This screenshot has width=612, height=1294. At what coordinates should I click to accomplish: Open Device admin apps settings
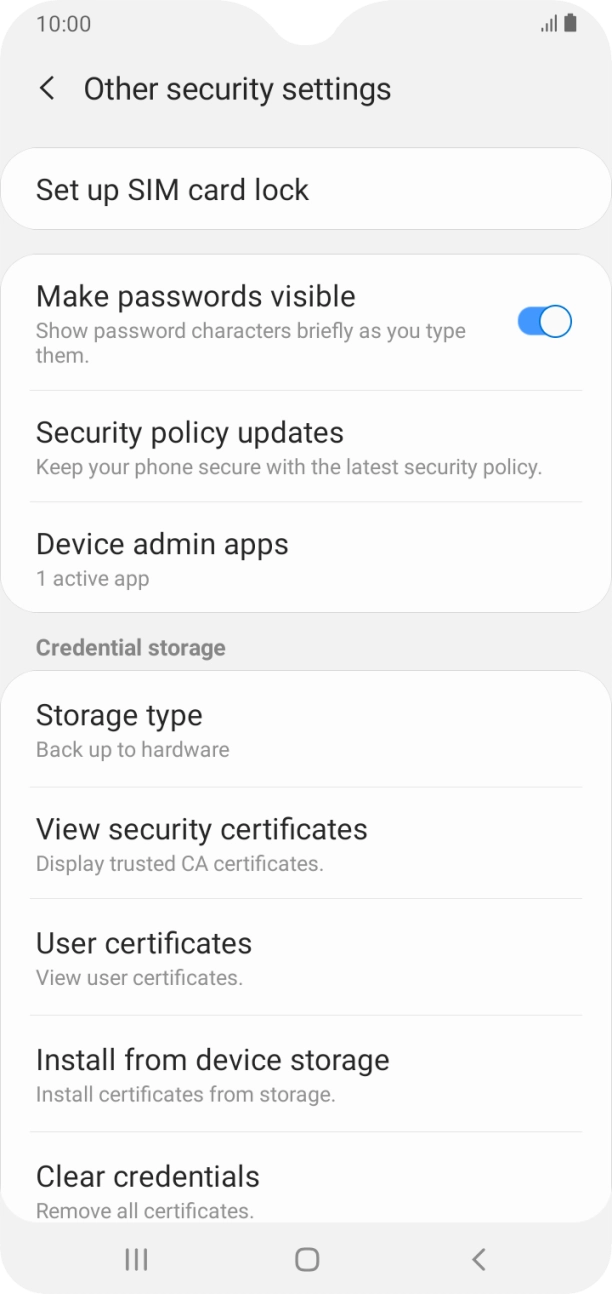click(x=306, y=557)
